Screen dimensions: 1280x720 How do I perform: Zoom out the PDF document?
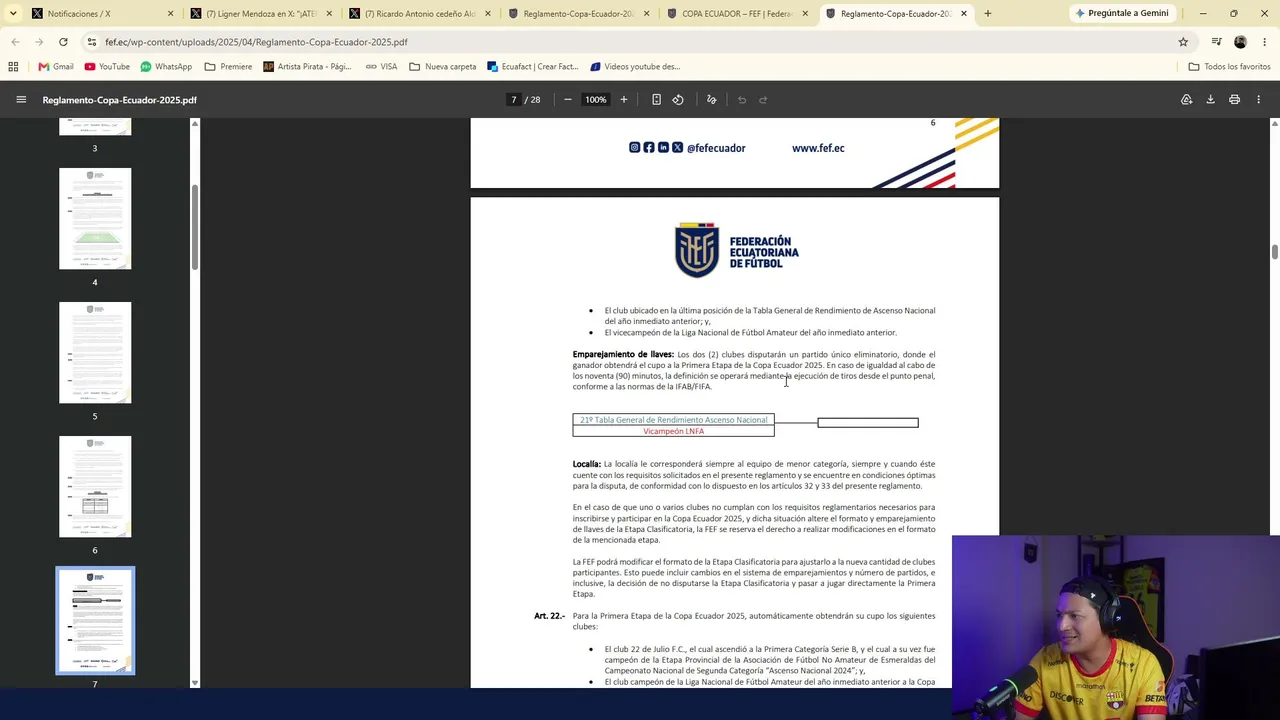coord(567,100)
